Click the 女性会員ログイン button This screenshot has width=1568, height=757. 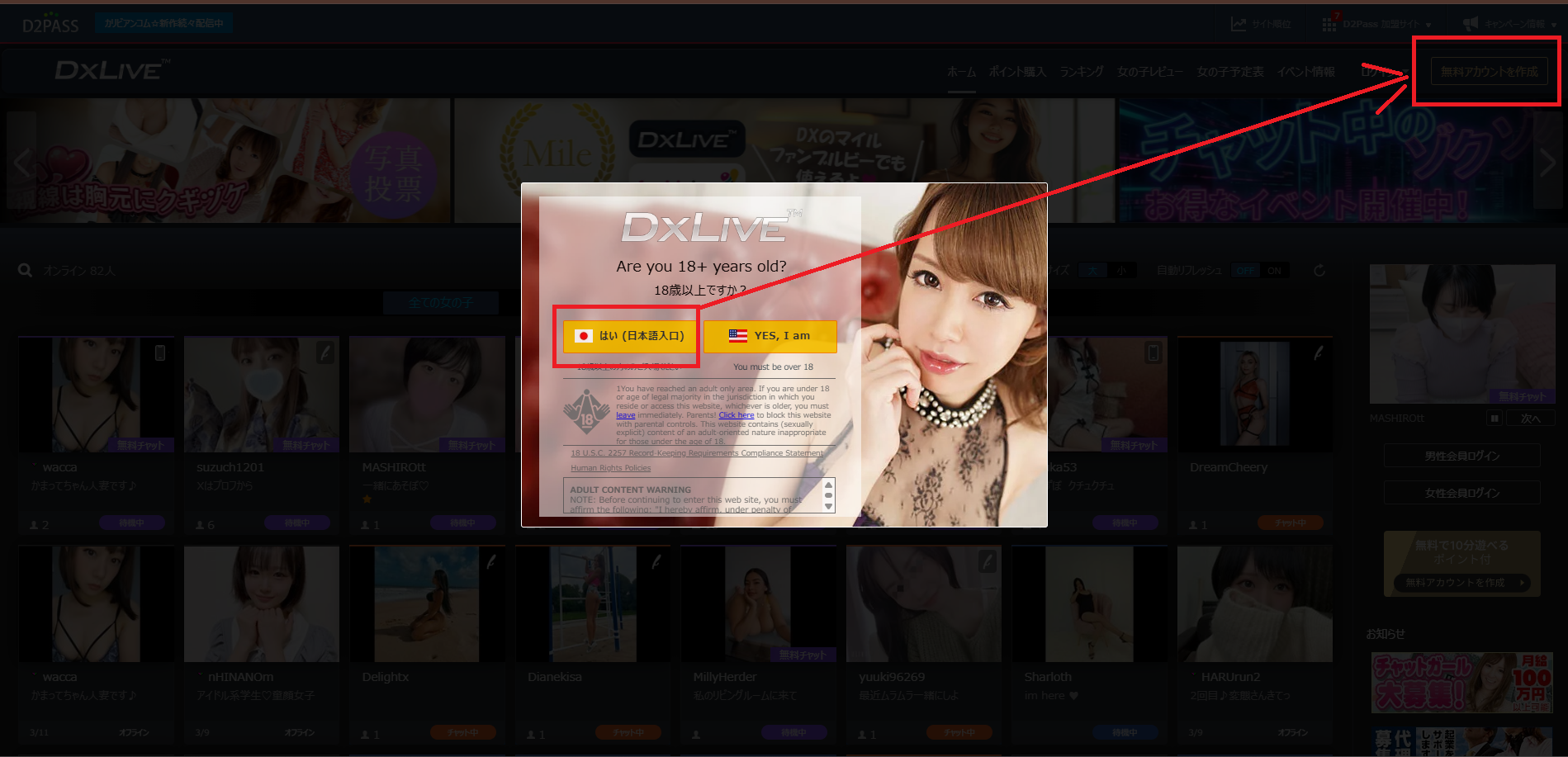click(1462, 493)
